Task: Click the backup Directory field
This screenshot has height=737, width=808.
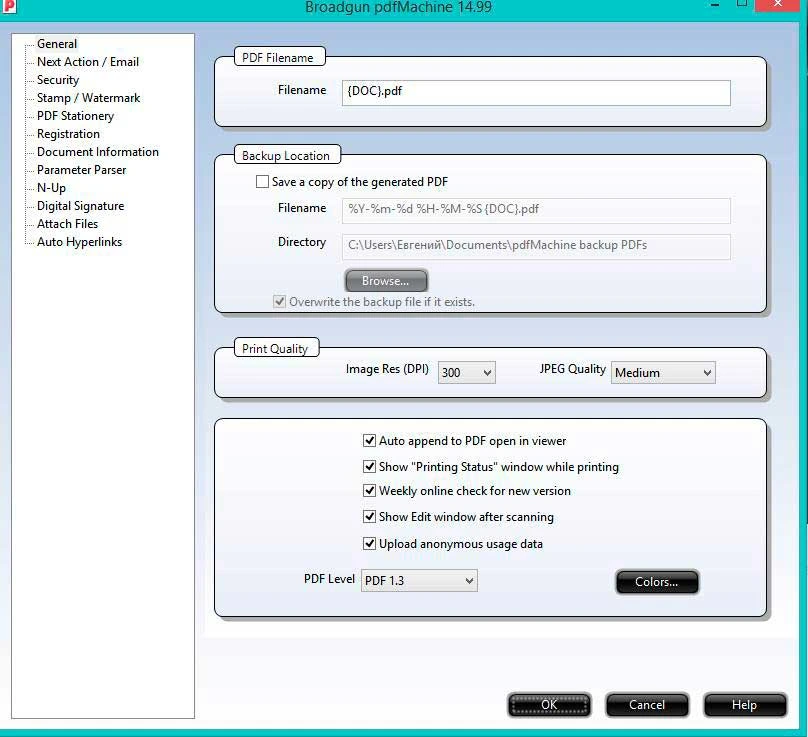Action: point(536,247)
